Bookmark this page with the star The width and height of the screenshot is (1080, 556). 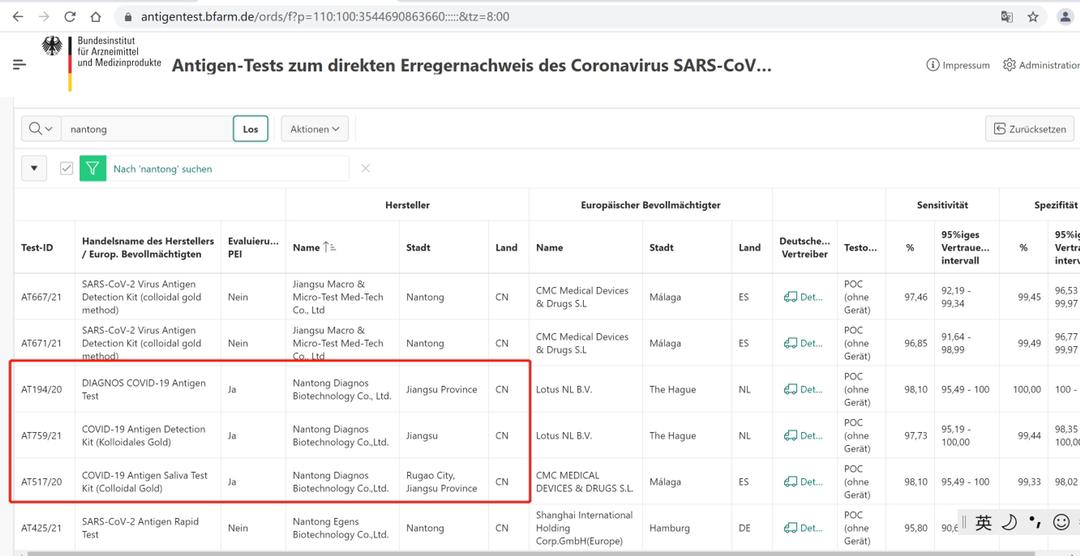pos(1033,17)
